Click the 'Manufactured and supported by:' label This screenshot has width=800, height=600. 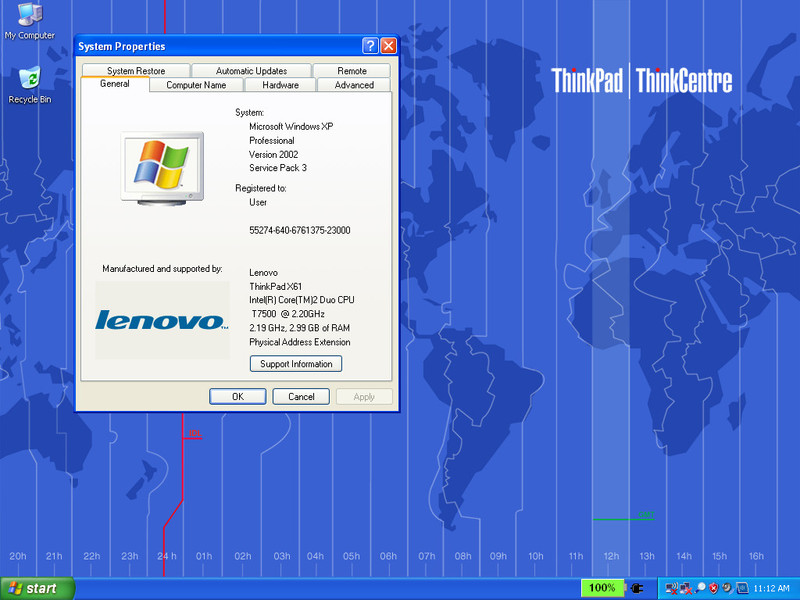[162, 269]
